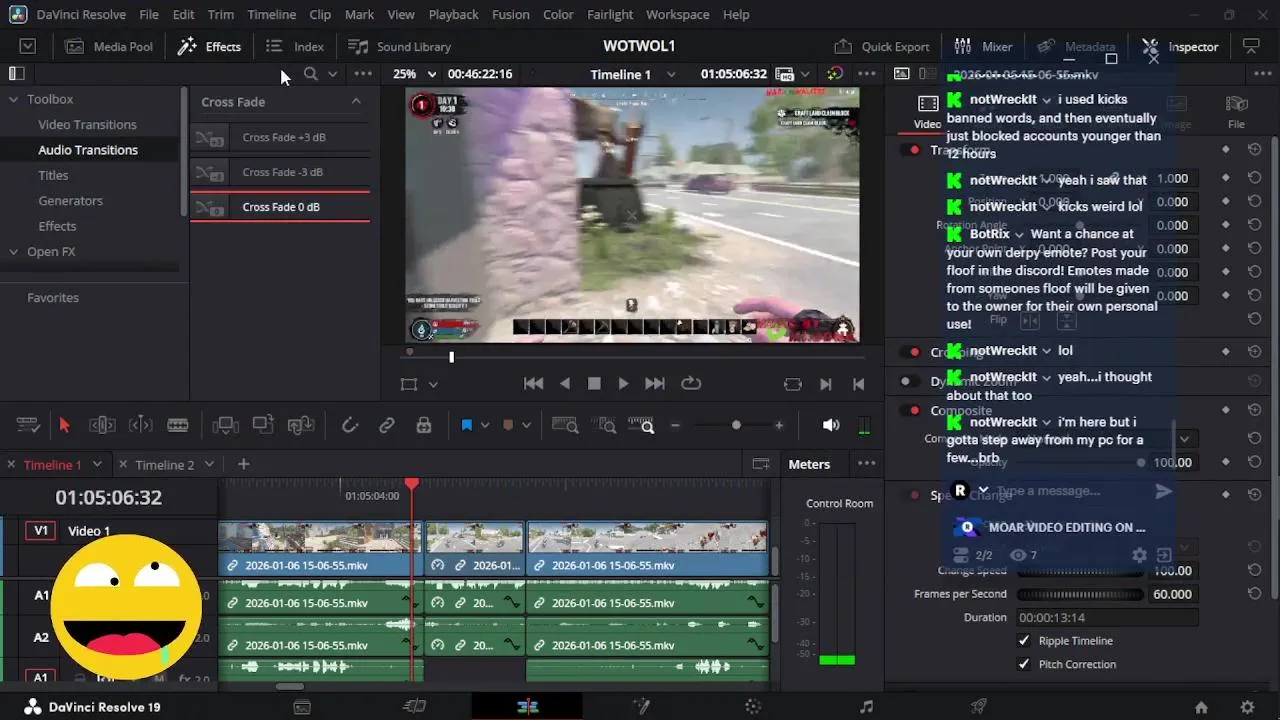Open the Fairlight menu
The height and width of the screenshot is (720, 1280).
click(610, 14)
